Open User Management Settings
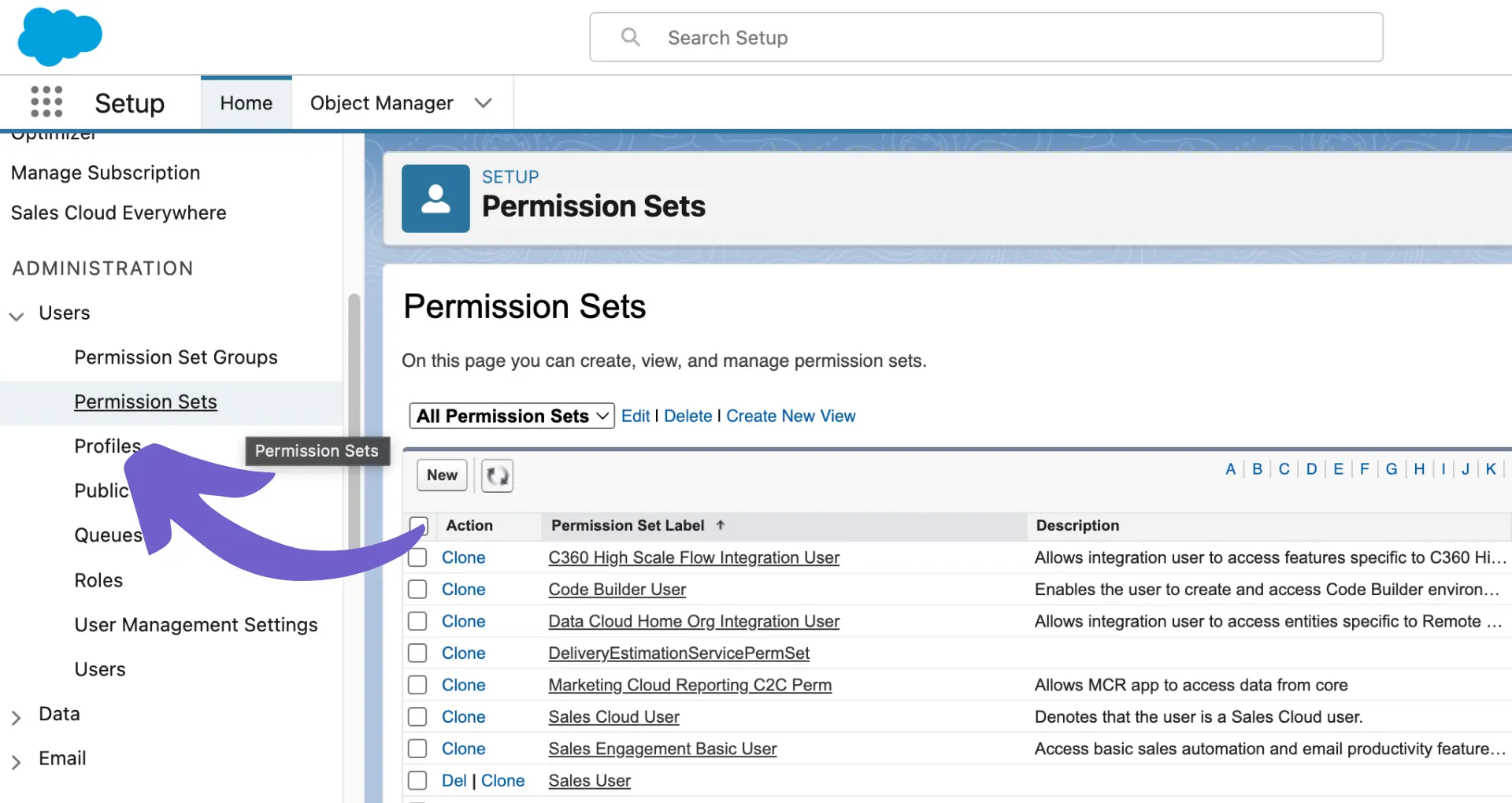1512x803 pixels. (196, 625)
